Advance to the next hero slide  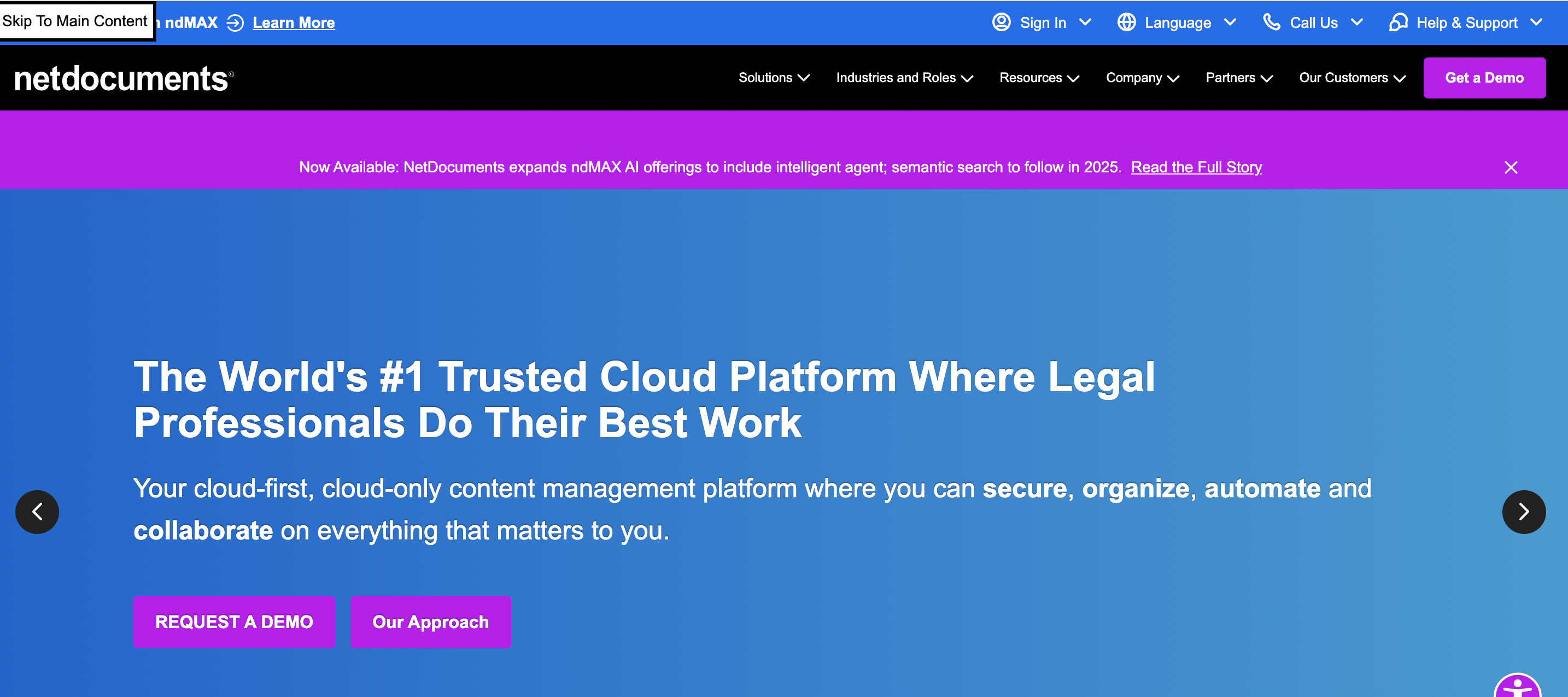click(1524, 512)
